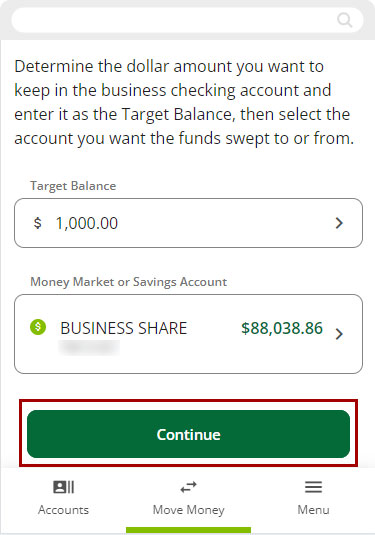
Task: Select the Menu tab label
Action: 313,510
